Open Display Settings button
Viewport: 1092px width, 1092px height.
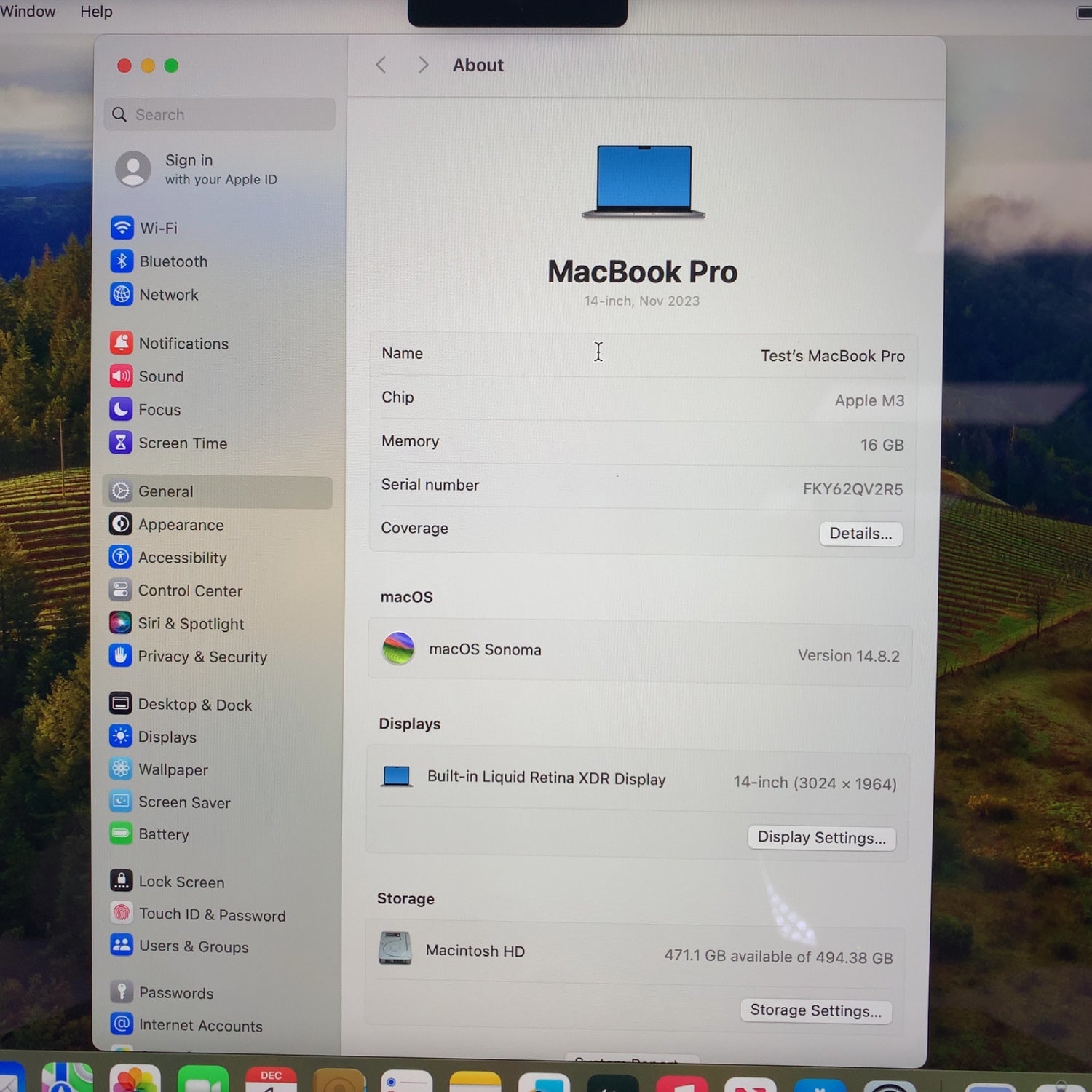click(x=821, y=837)
